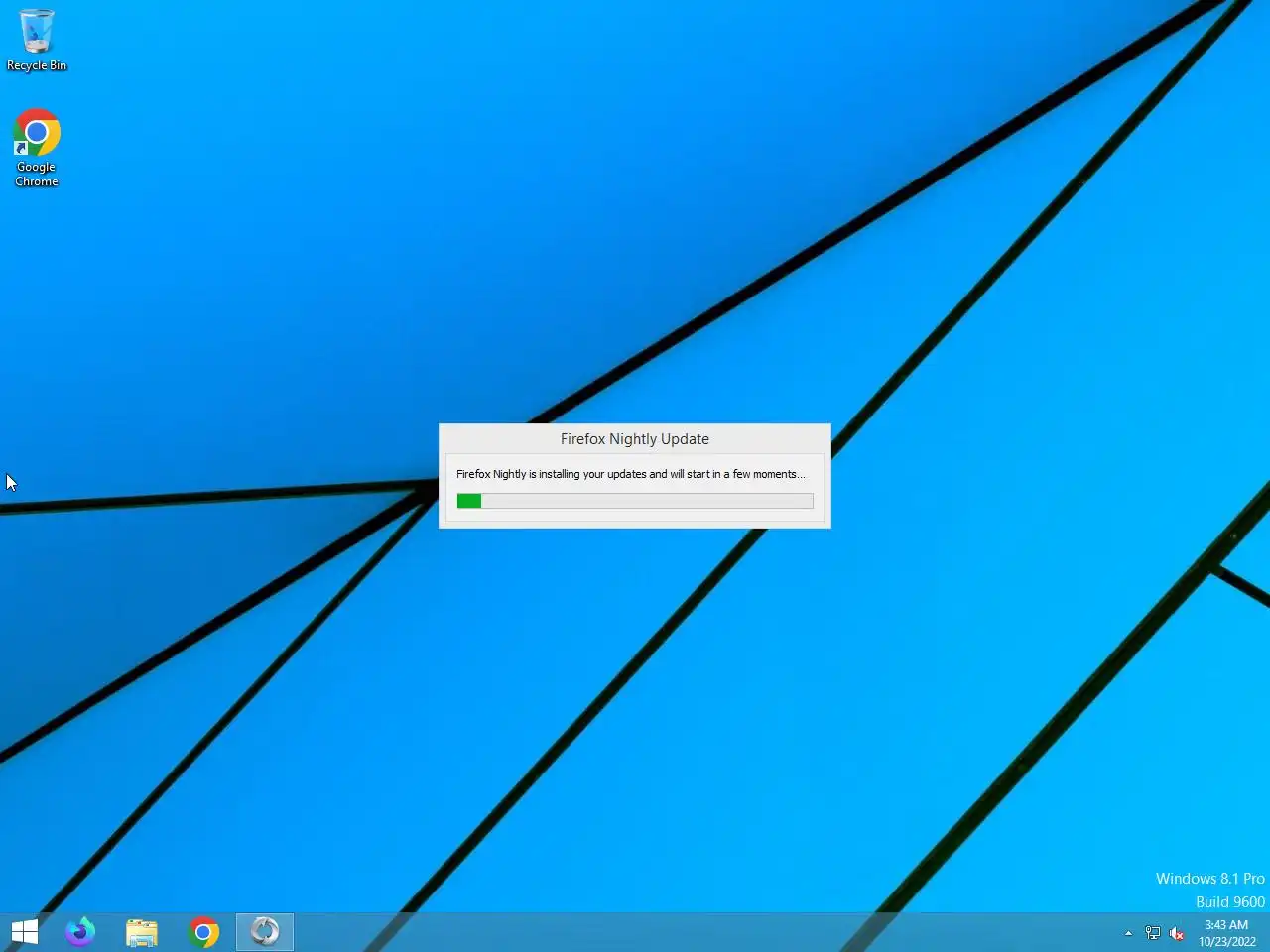Click the "installing your updates" message

click(x=630, y=474)
